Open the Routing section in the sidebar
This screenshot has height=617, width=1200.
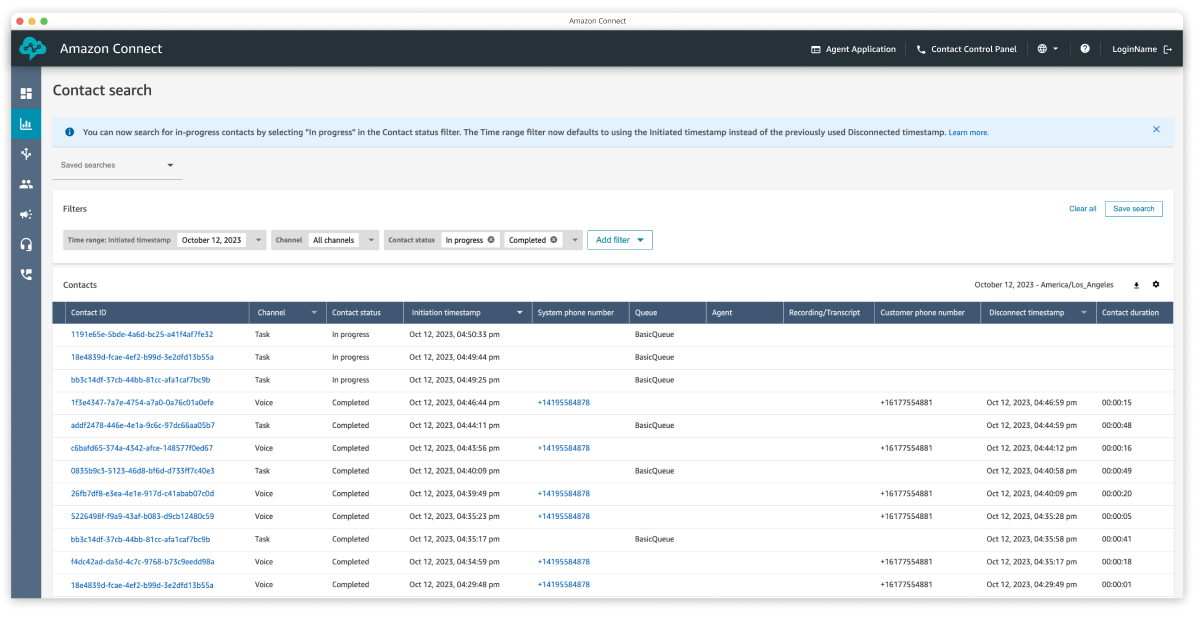[x=26, y=154]
